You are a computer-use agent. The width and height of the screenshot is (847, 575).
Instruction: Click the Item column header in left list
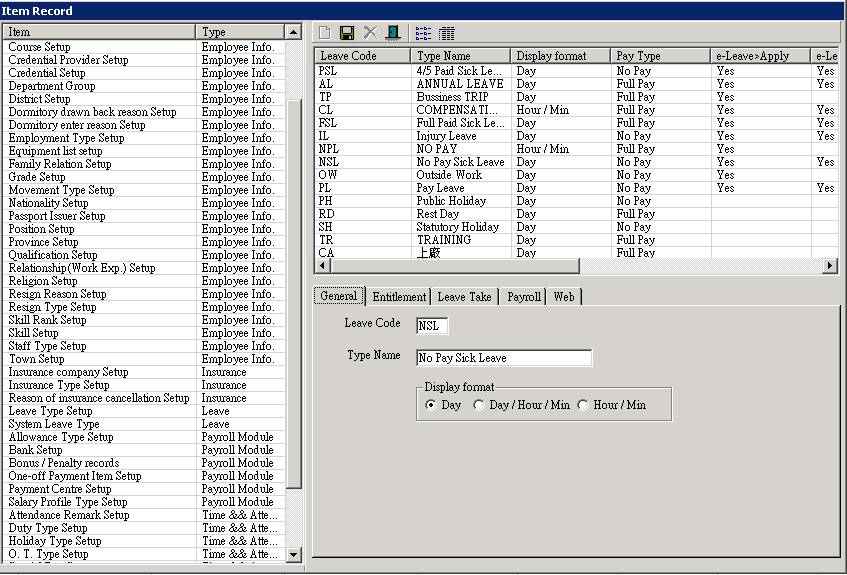(x=99, y=32)
